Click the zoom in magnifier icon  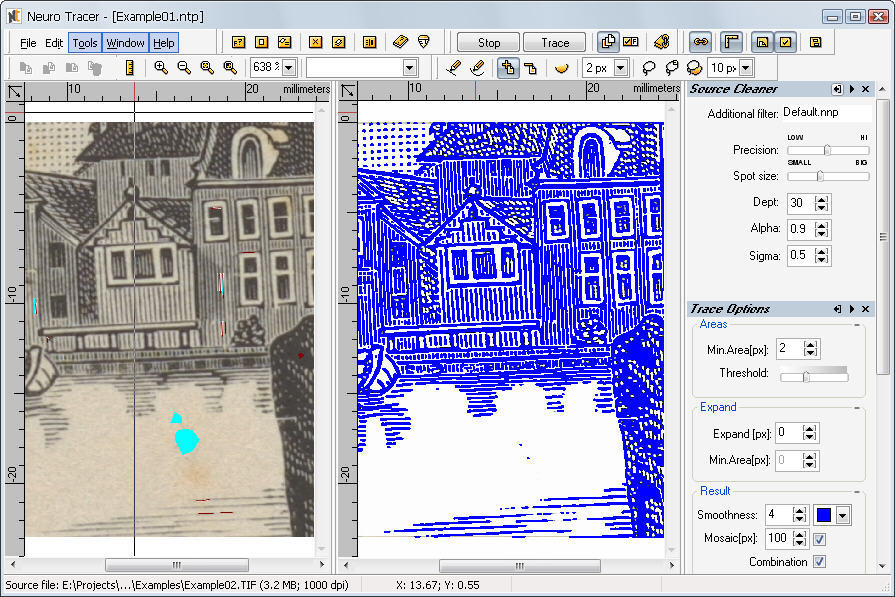point(161,67)
